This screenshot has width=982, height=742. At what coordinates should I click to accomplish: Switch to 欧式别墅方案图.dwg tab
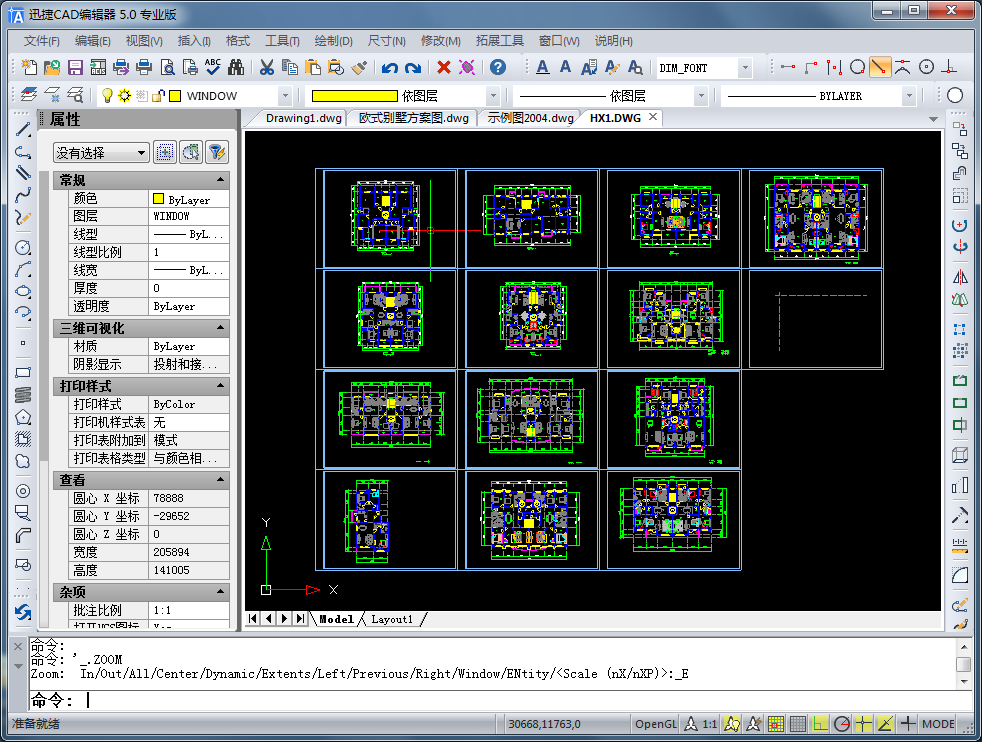coord(413,118)
